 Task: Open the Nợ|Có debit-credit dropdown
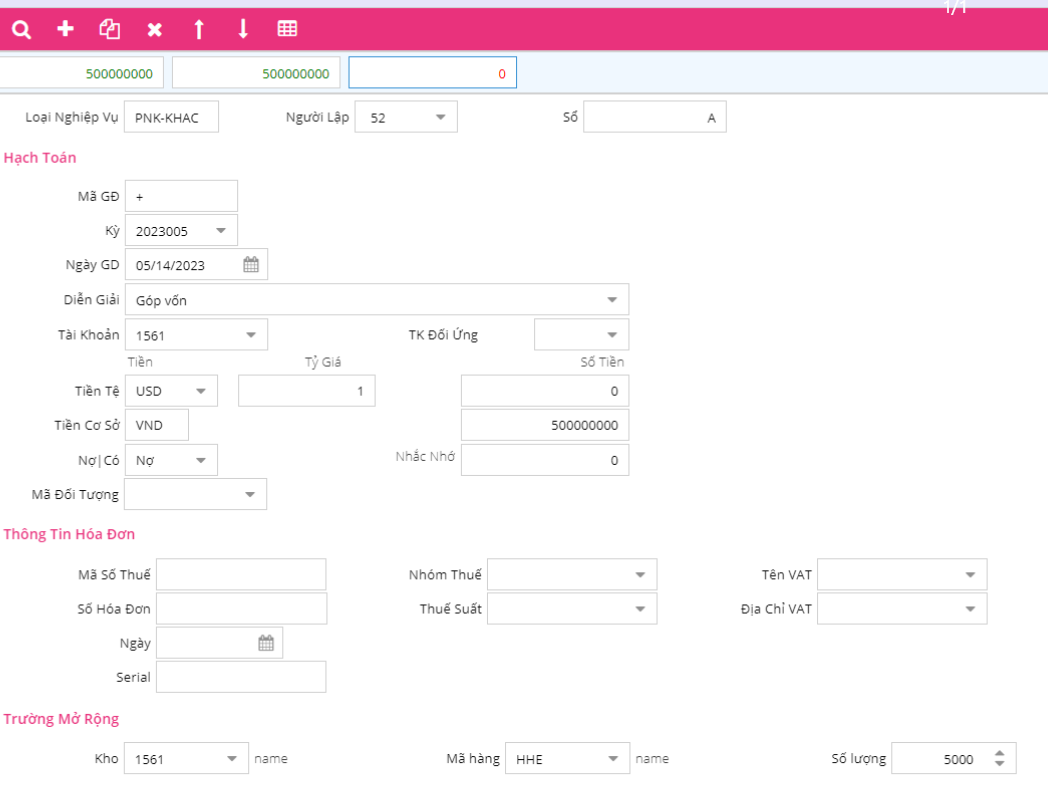pyautogui.click(x=201, y=460)
